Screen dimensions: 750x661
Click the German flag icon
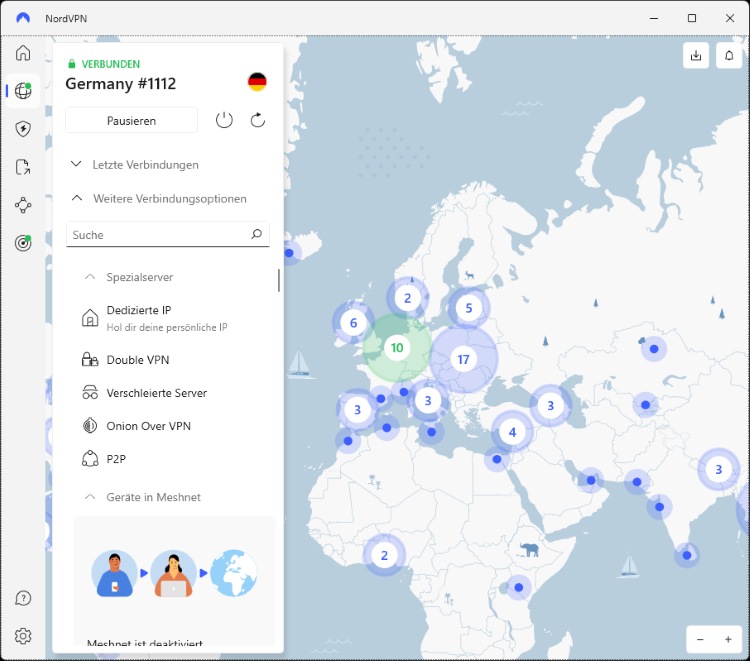[257, 82]
